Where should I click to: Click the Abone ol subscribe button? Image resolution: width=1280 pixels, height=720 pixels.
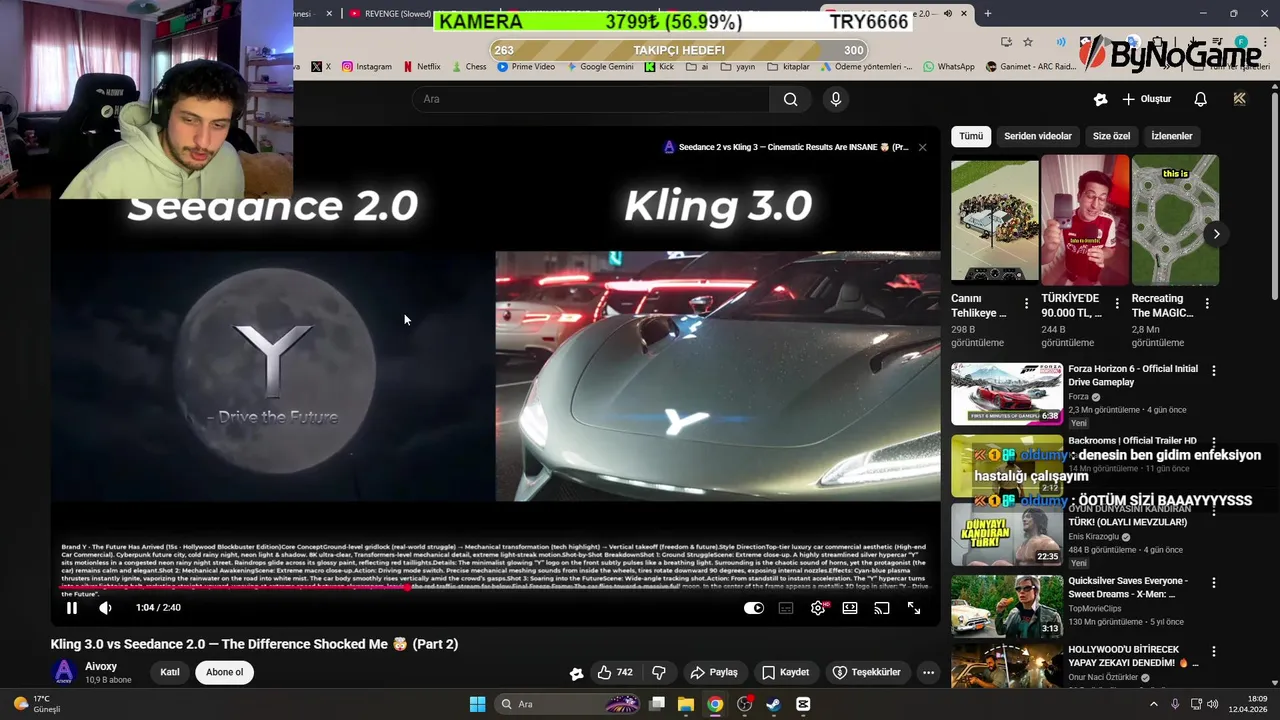pyautogui.click(x=224, y=672)
